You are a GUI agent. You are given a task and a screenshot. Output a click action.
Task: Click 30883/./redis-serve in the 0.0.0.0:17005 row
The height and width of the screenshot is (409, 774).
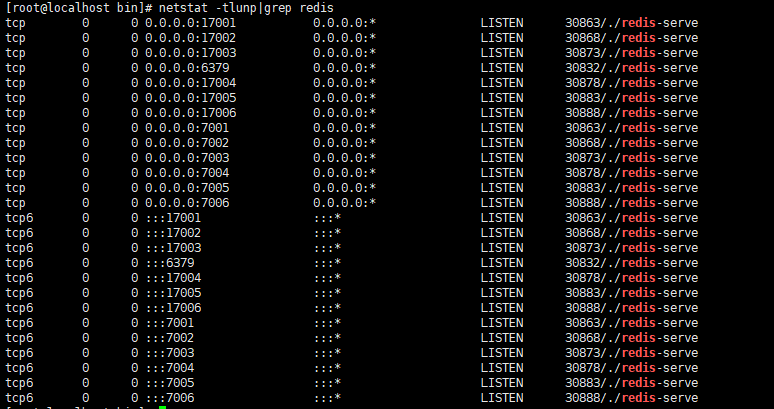coord(631,98)
